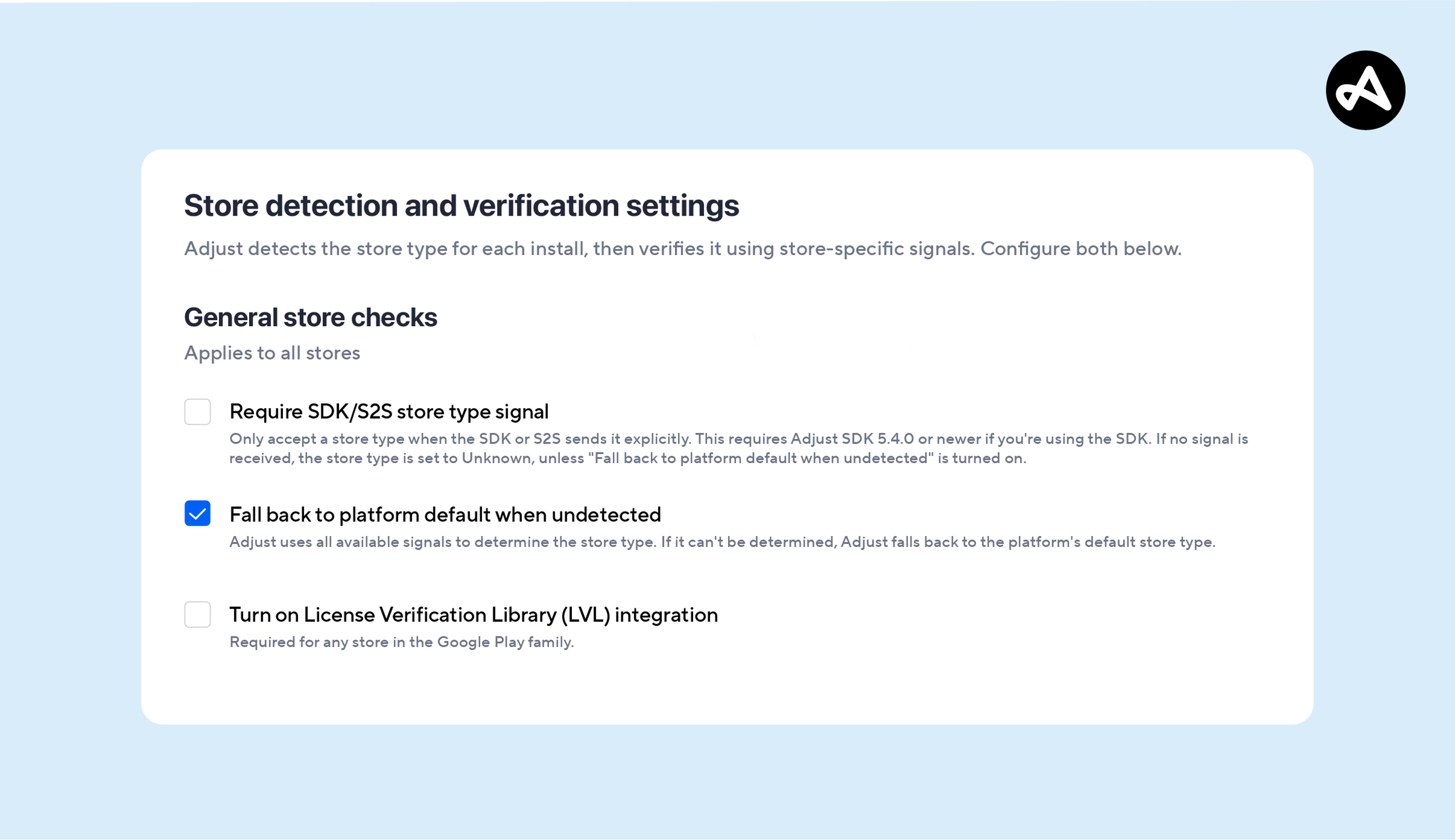Viewport: 1455px width, 840px height.
Task: Click 'Require SDK/S2S store type signal' label
Action: click(389, 412)
